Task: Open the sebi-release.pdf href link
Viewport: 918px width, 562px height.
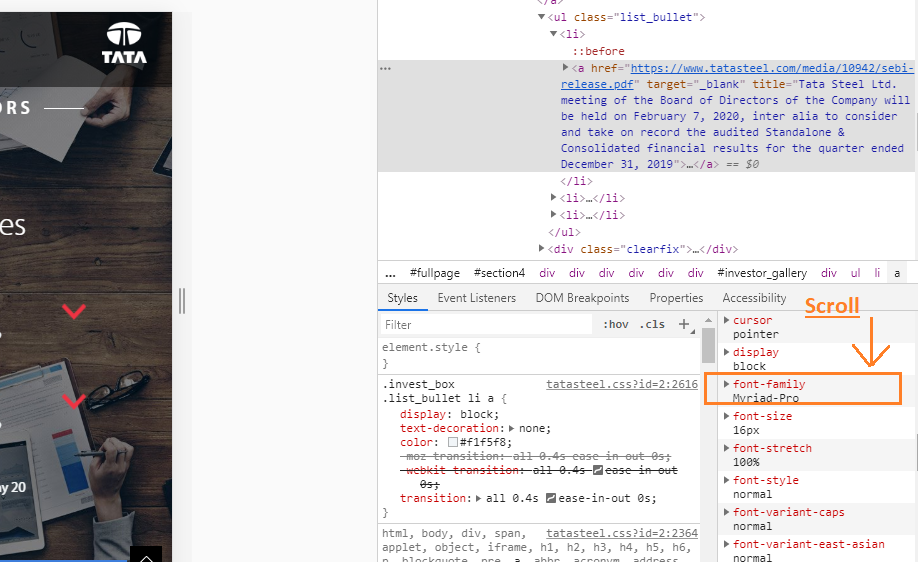Action: coord(737,76)
